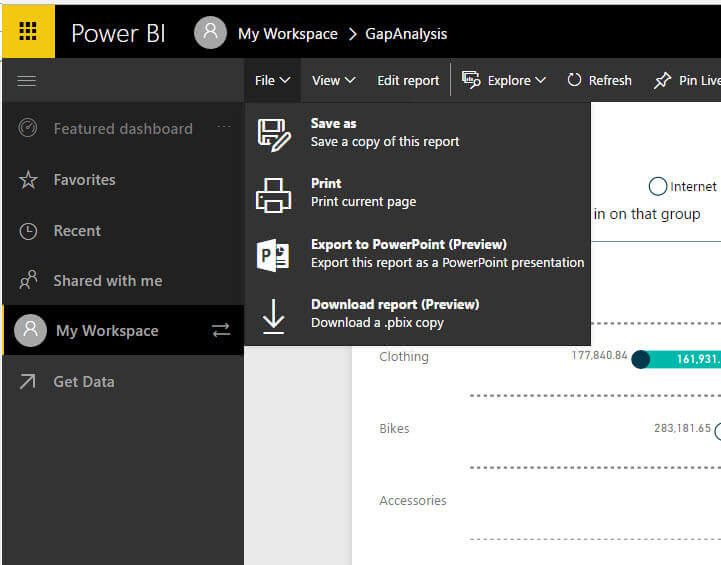
Task: Click GapAnalysis breadcrumb link
Action: coord(406,34)
